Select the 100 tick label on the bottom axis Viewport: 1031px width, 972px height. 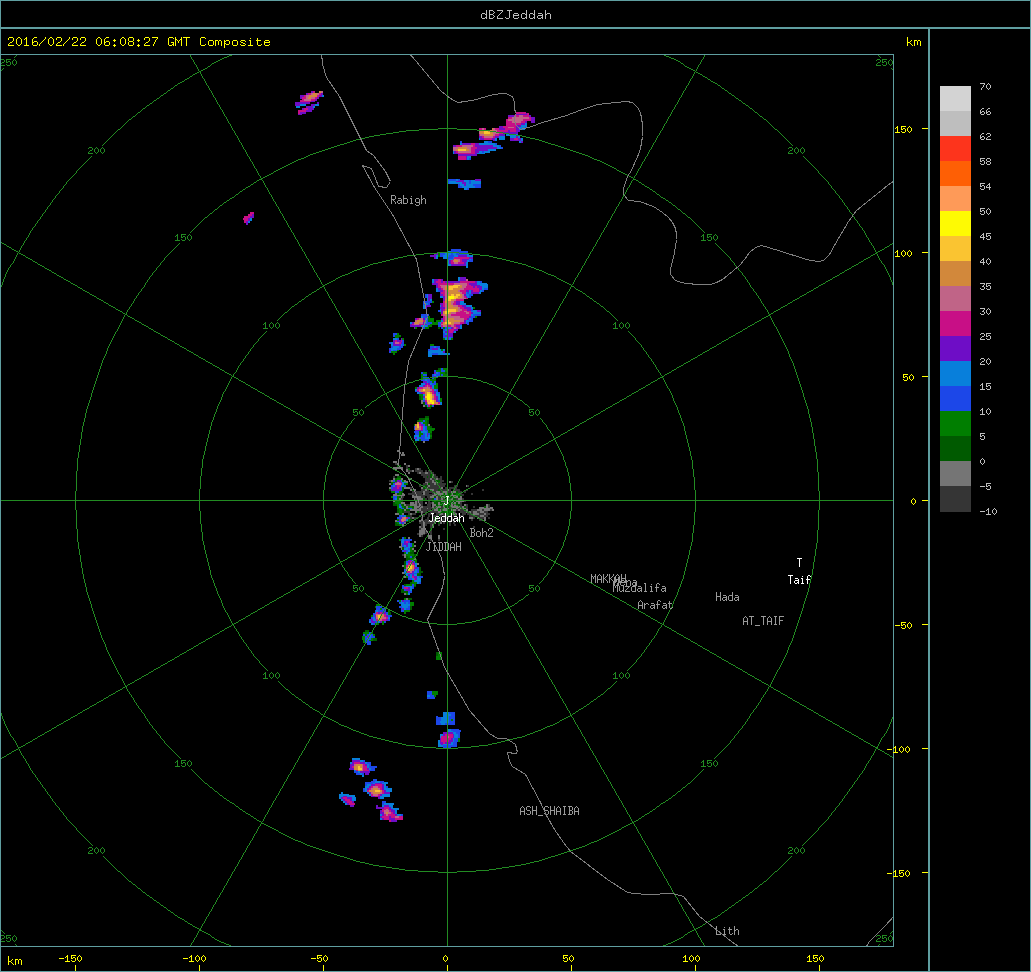pyautogui.click(x=691, y=958)
